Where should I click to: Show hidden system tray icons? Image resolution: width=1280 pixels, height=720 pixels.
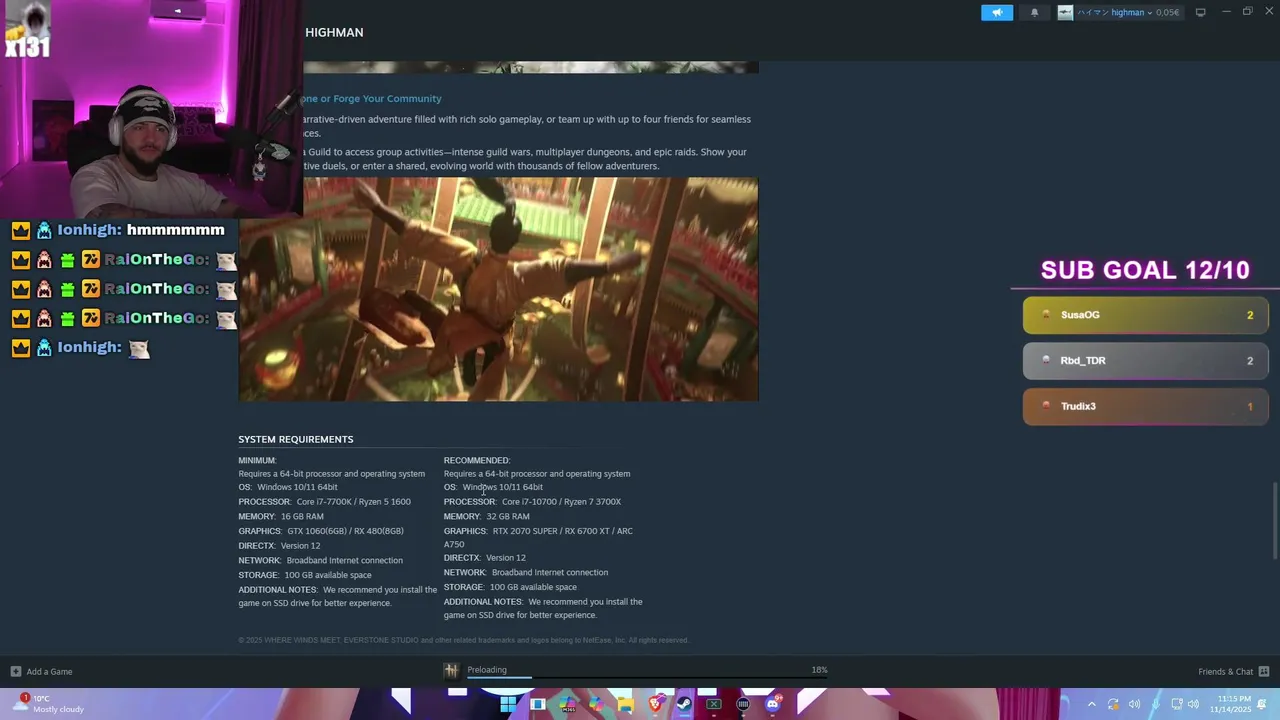(1091, 704)
